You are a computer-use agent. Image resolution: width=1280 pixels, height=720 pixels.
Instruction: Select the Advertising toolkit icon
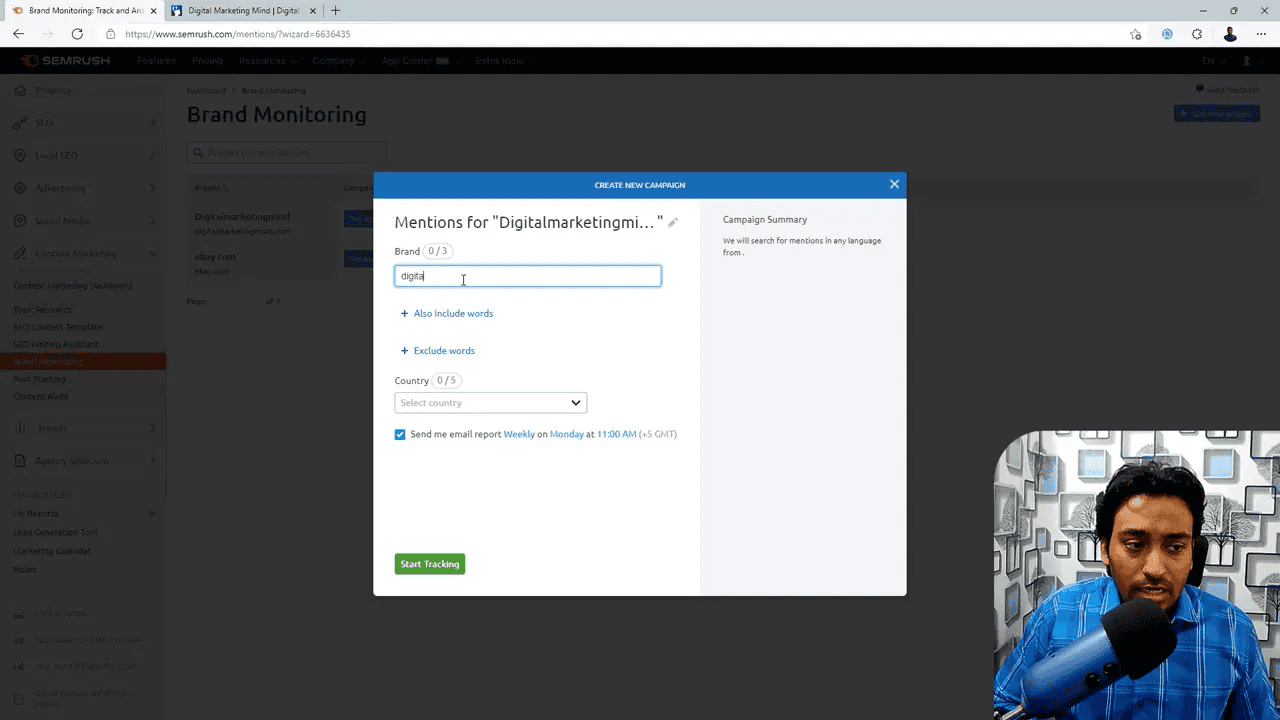(20, 188)
